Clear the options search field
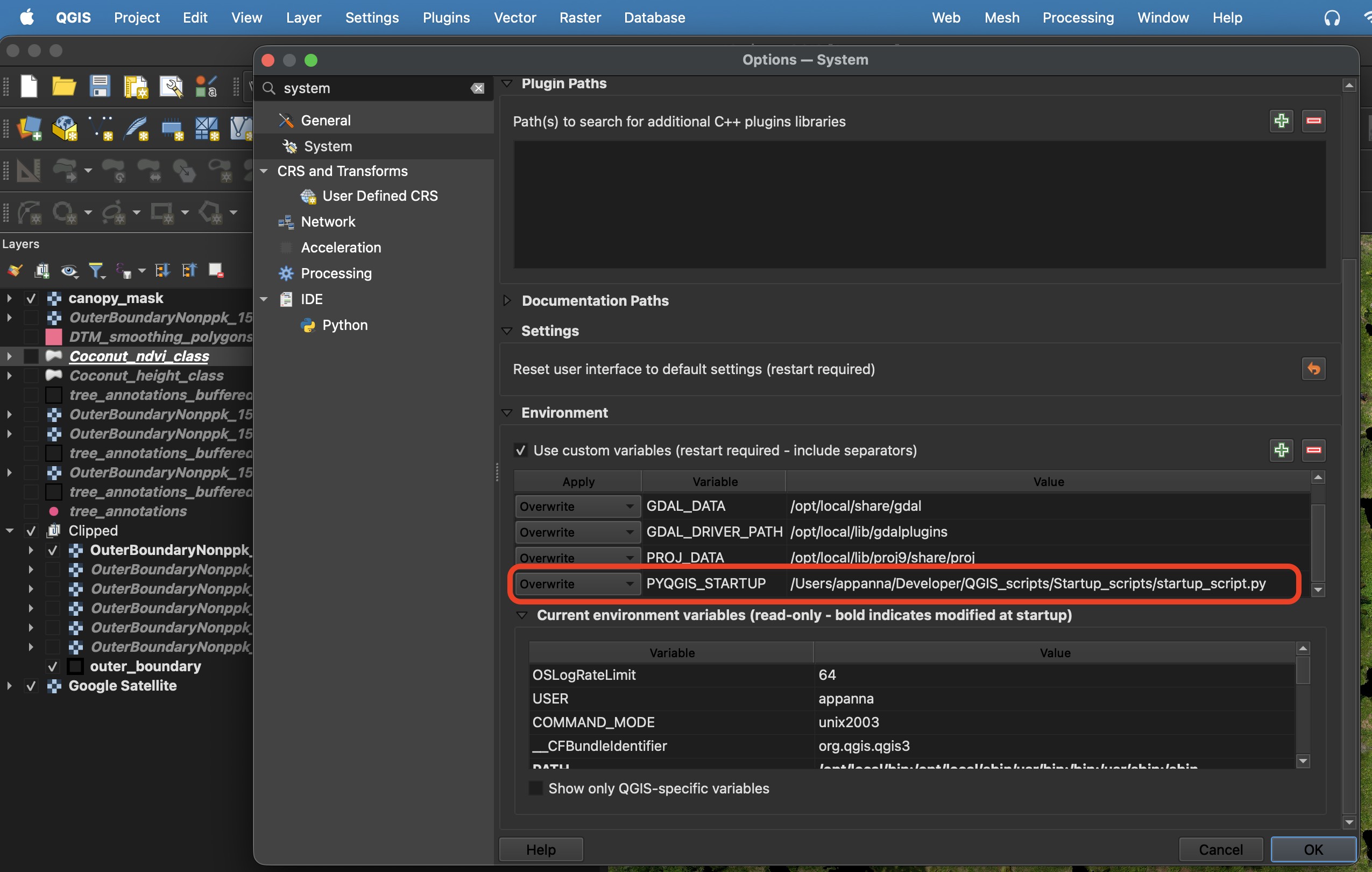This screenshot has height=872, width=1372. pyautogui.click(x=477, y=88)
